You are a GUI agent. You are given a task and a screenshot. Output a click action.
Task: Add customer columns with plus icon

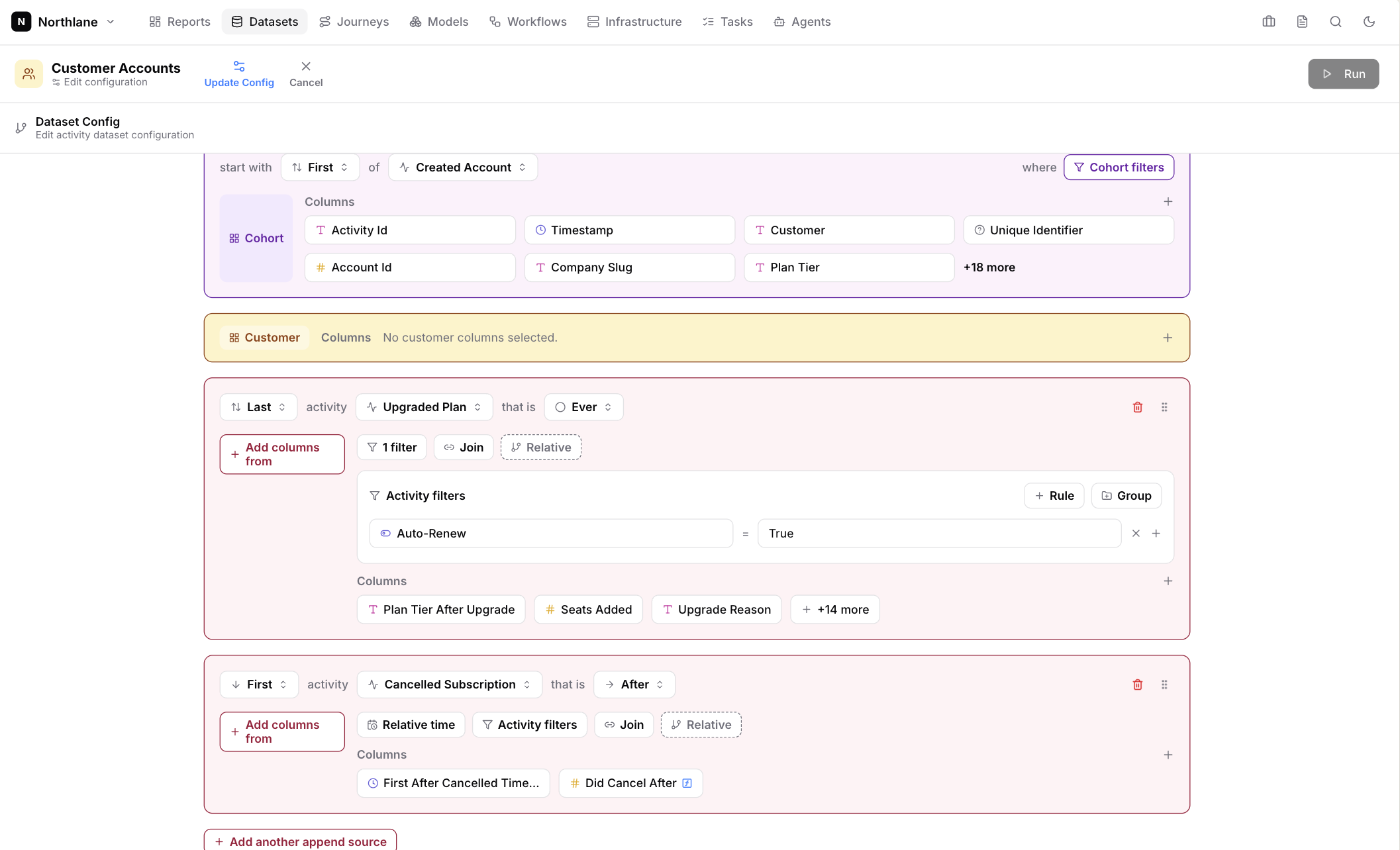1168,338
